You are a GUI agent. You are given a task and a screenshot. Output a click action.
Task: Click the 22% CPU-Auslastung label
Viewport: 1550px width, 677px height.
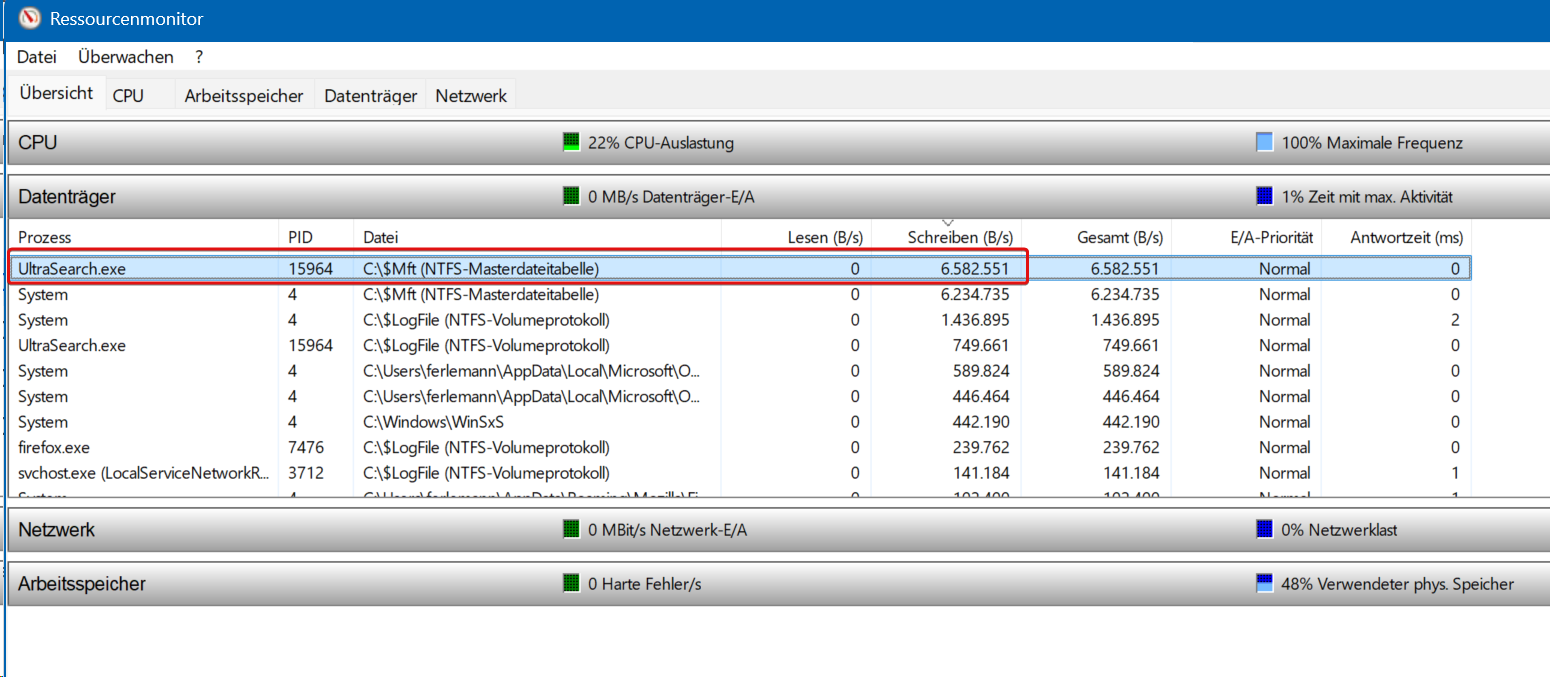pyautogui.click(x=661, y=143)
